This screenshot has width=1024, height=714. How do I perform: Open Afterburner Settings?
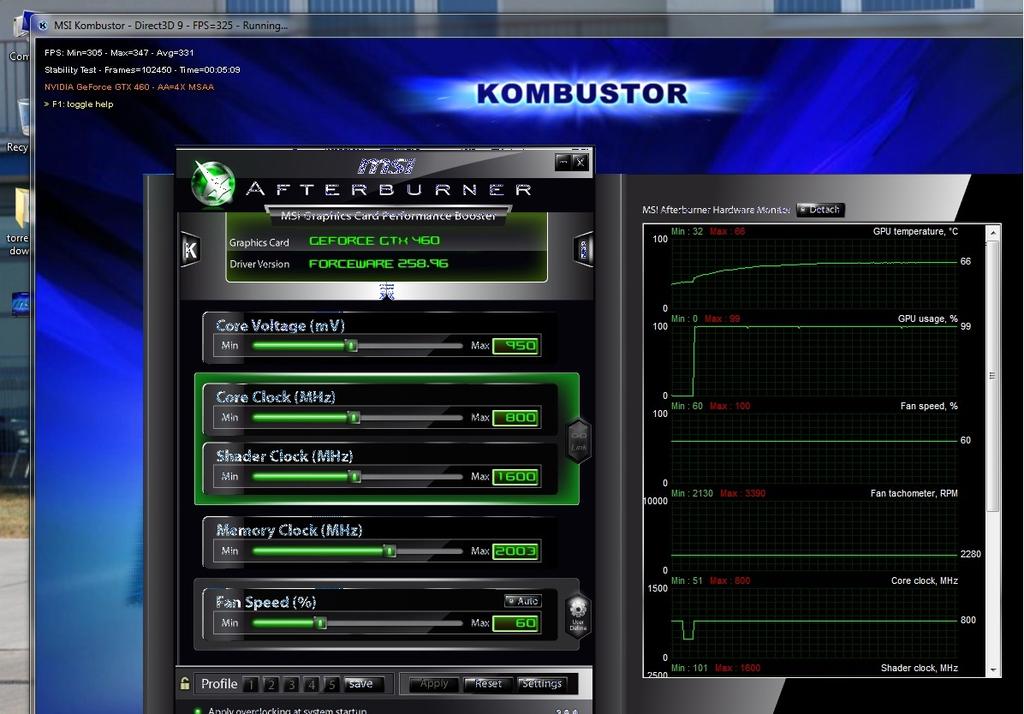541,683
